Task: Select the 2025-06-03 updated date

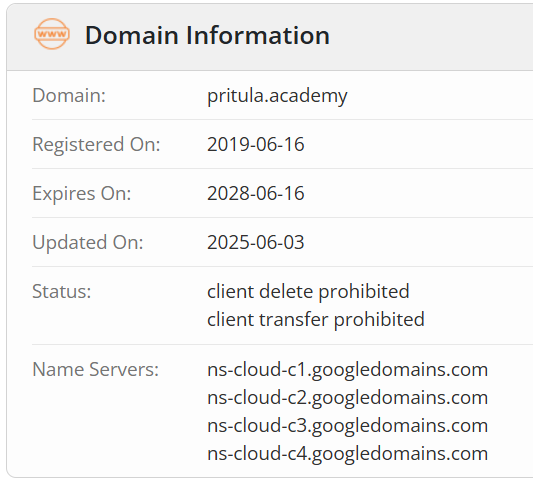Action: tap(256, 242)
